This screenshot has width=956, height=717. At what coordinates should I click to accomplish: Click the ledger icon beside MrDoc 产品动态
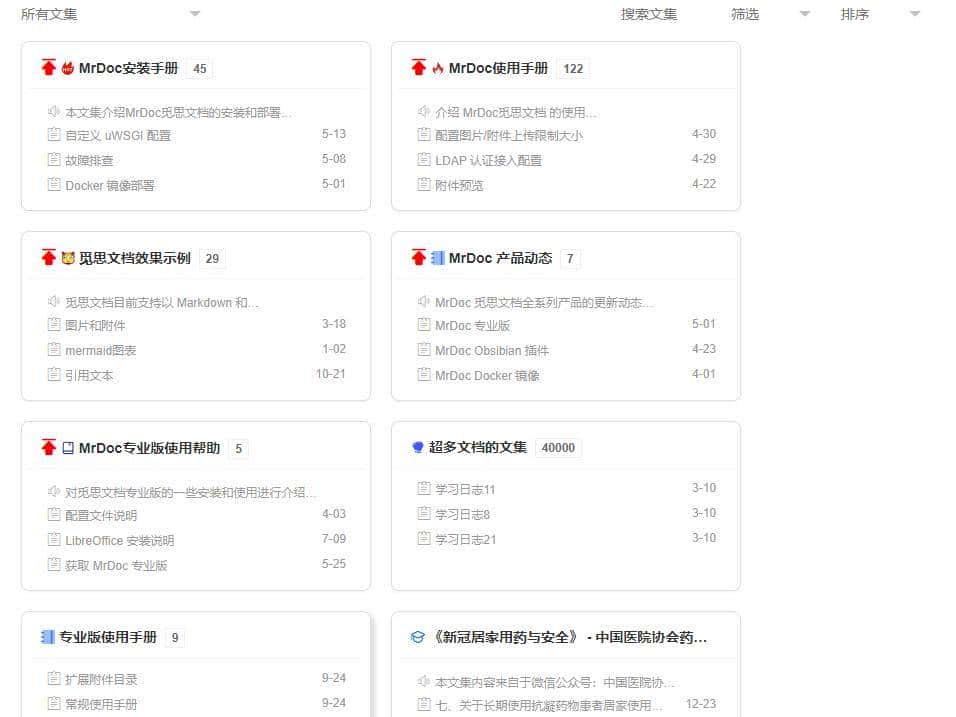[440, 257]
